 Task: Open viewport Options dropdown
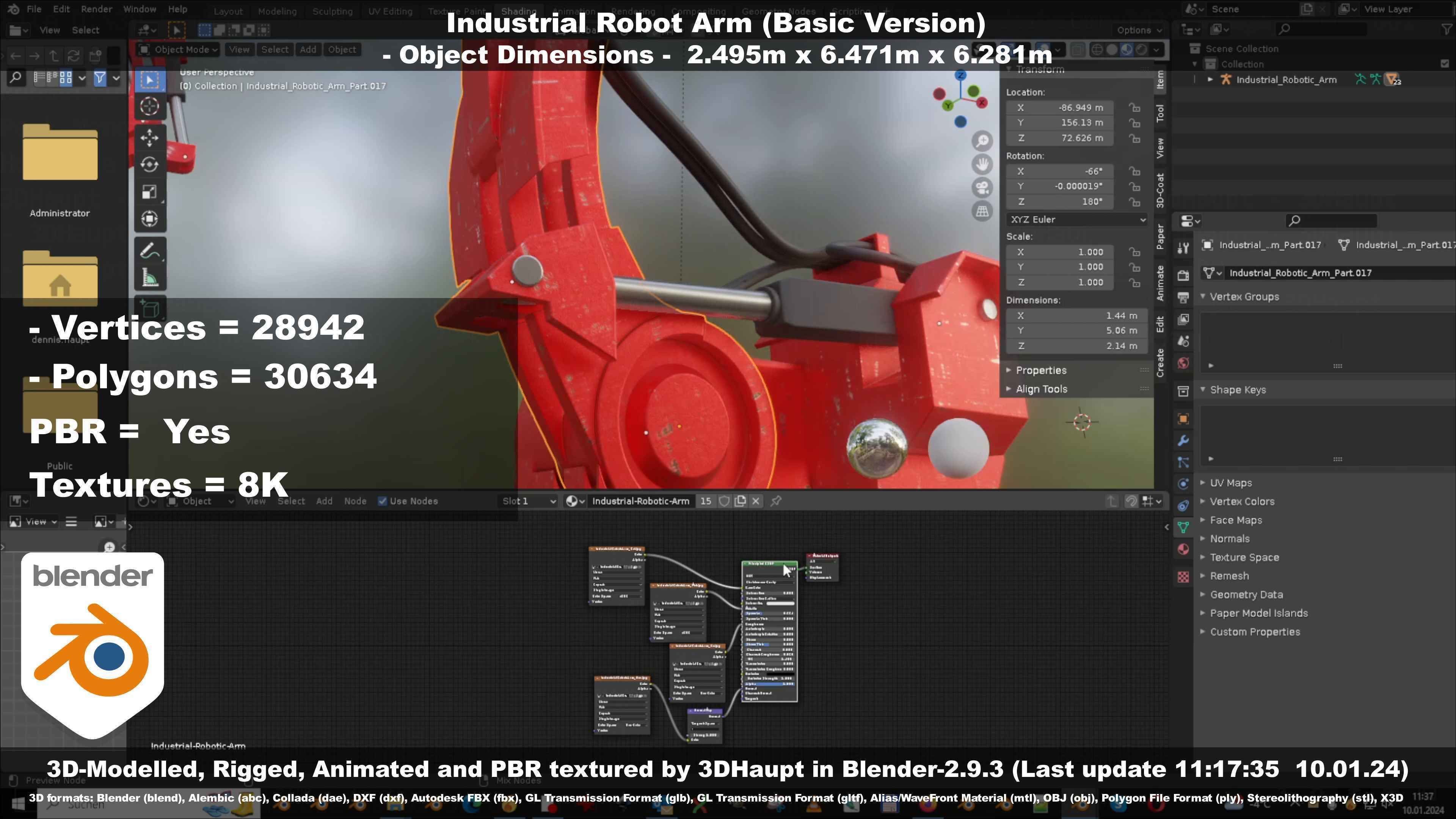[1139, 30]
